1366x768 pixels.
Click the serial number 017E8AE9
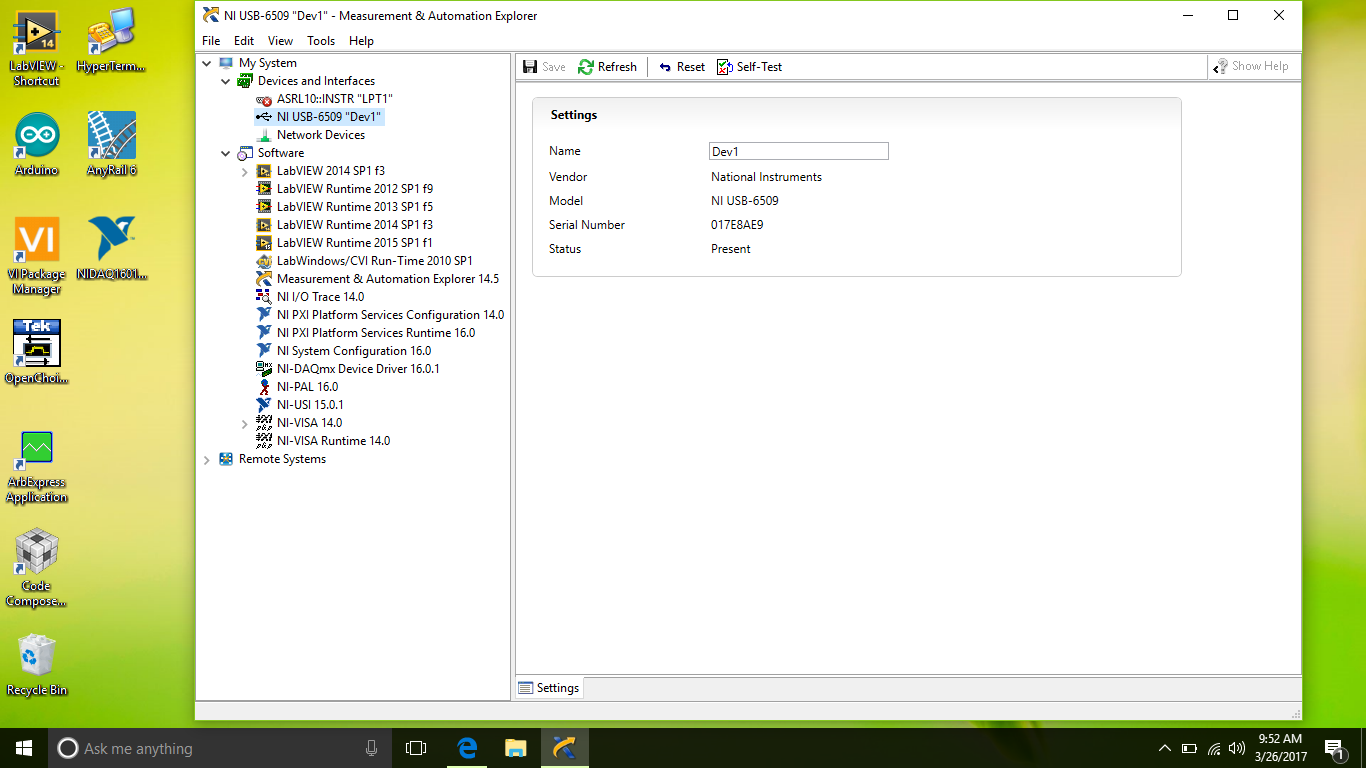(737, 225)
